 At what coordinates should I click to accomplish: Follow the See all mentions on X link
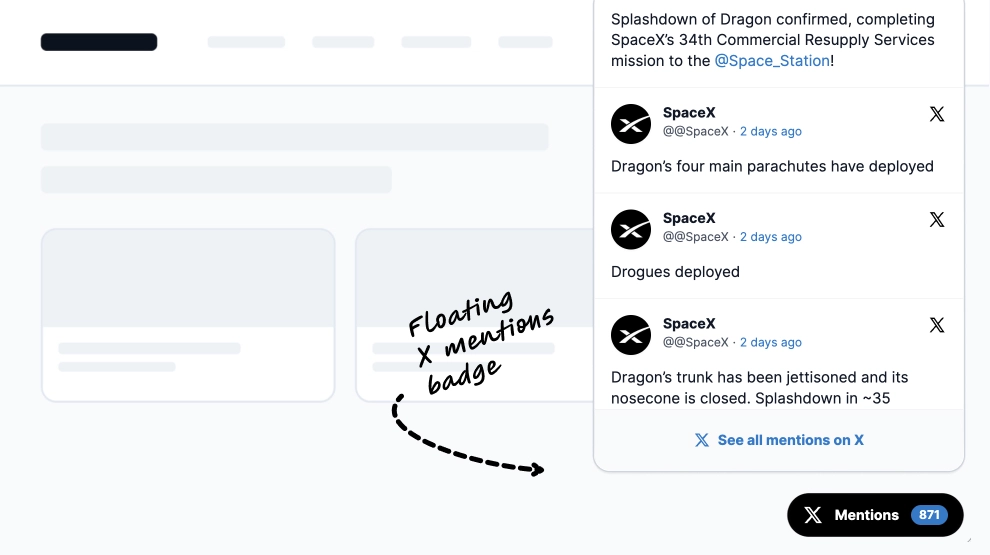pos(790,440)
